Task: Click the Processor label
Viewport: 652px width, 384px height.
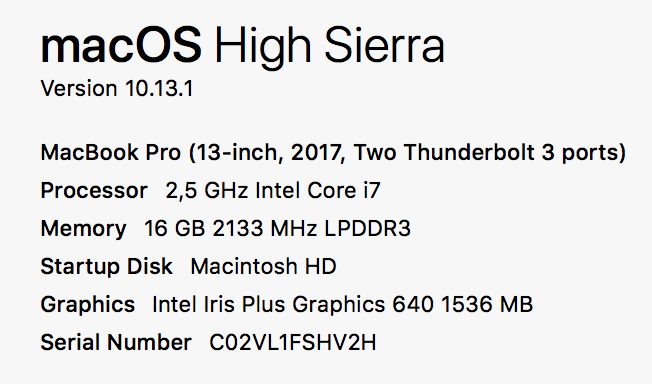Action: pyautogui.click(x=94, y=191)
